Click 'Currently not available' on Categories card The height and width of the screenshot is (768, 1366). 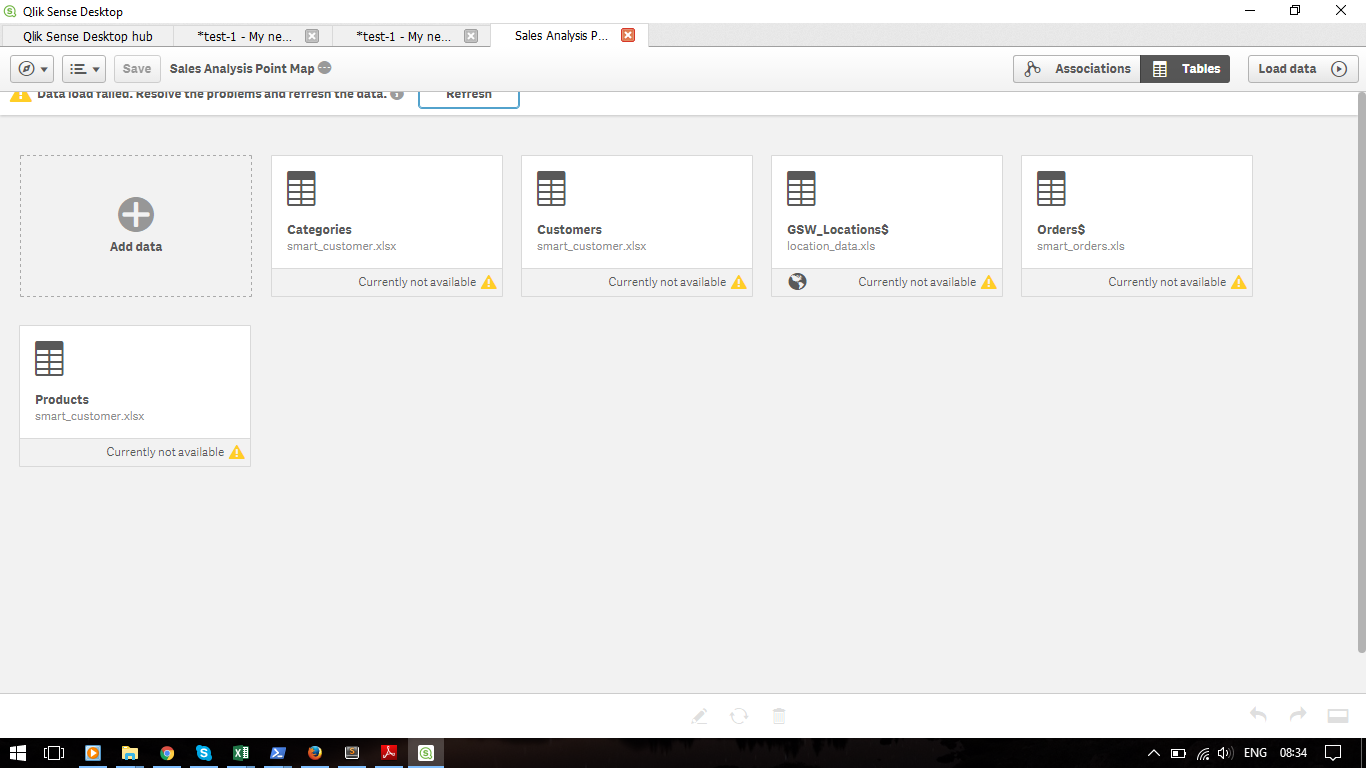pyautogui.click(x=417, y=282)
